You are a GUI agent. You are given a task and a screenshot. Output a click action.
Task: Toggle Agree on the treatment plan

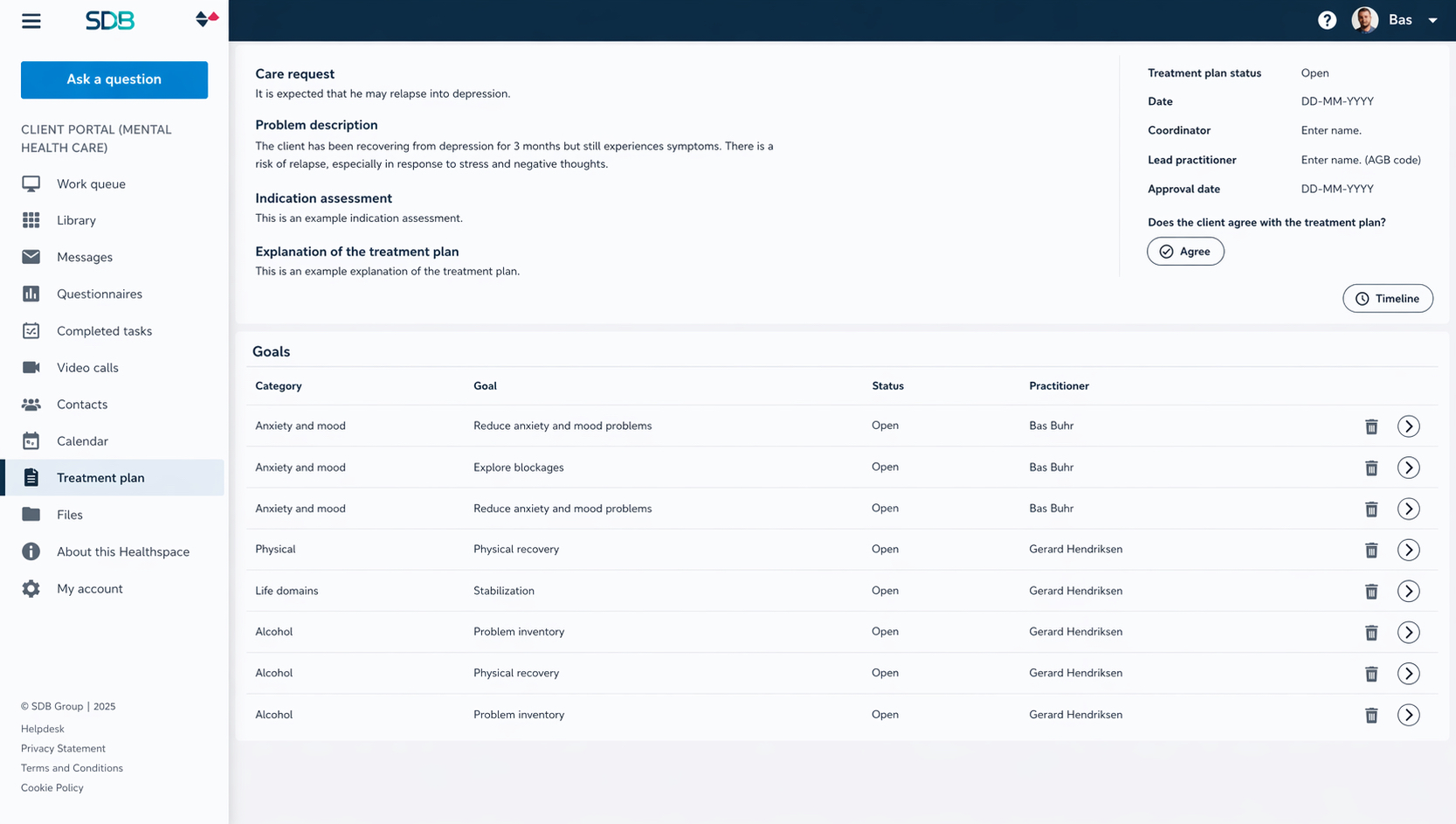coord(1185,252)
